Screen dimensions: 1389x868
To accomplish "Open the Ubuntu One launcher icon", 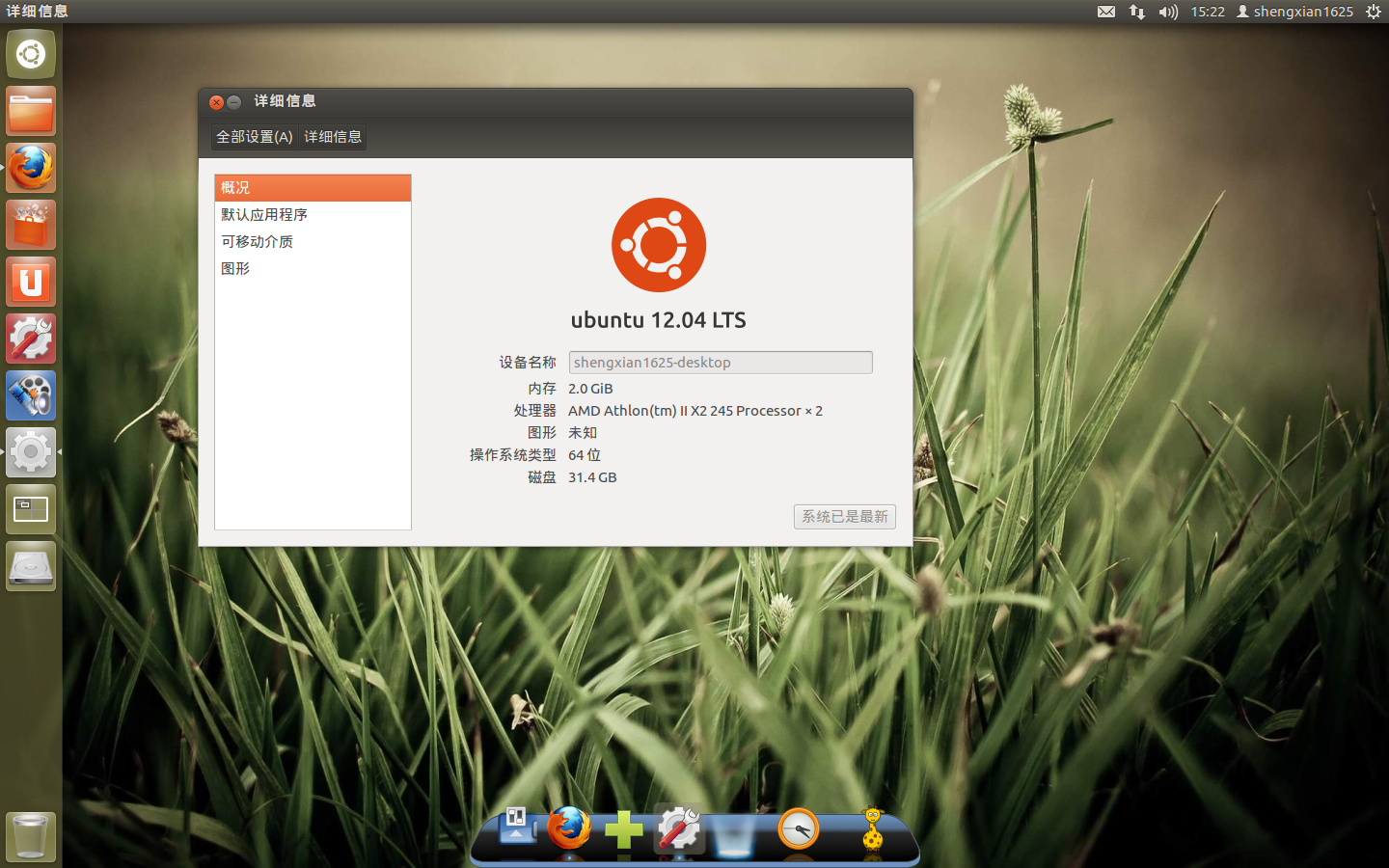I will 31,282.
